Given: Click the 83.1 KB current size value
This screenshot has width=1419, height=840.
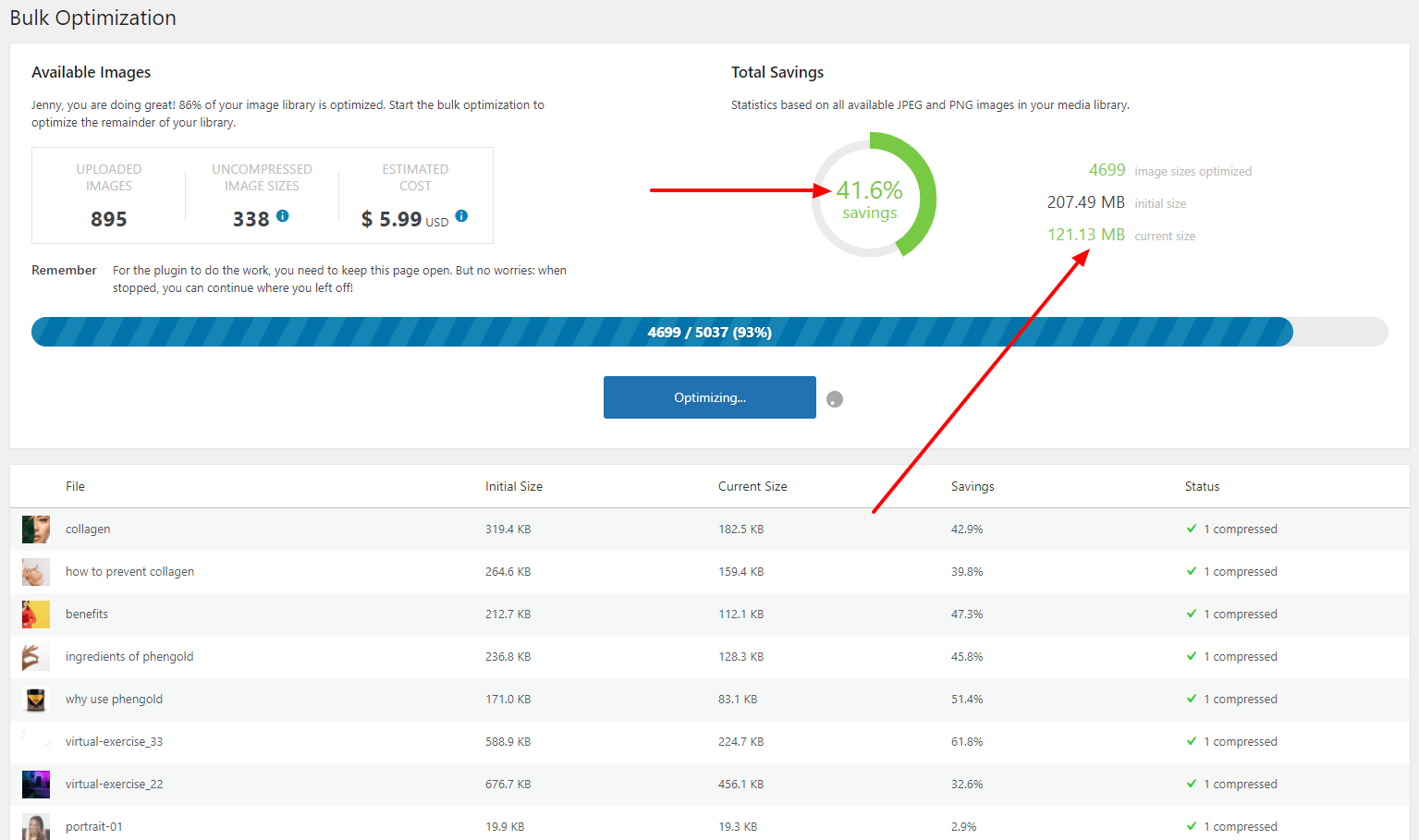Looking at the screenshot, I should coord(738,700).
